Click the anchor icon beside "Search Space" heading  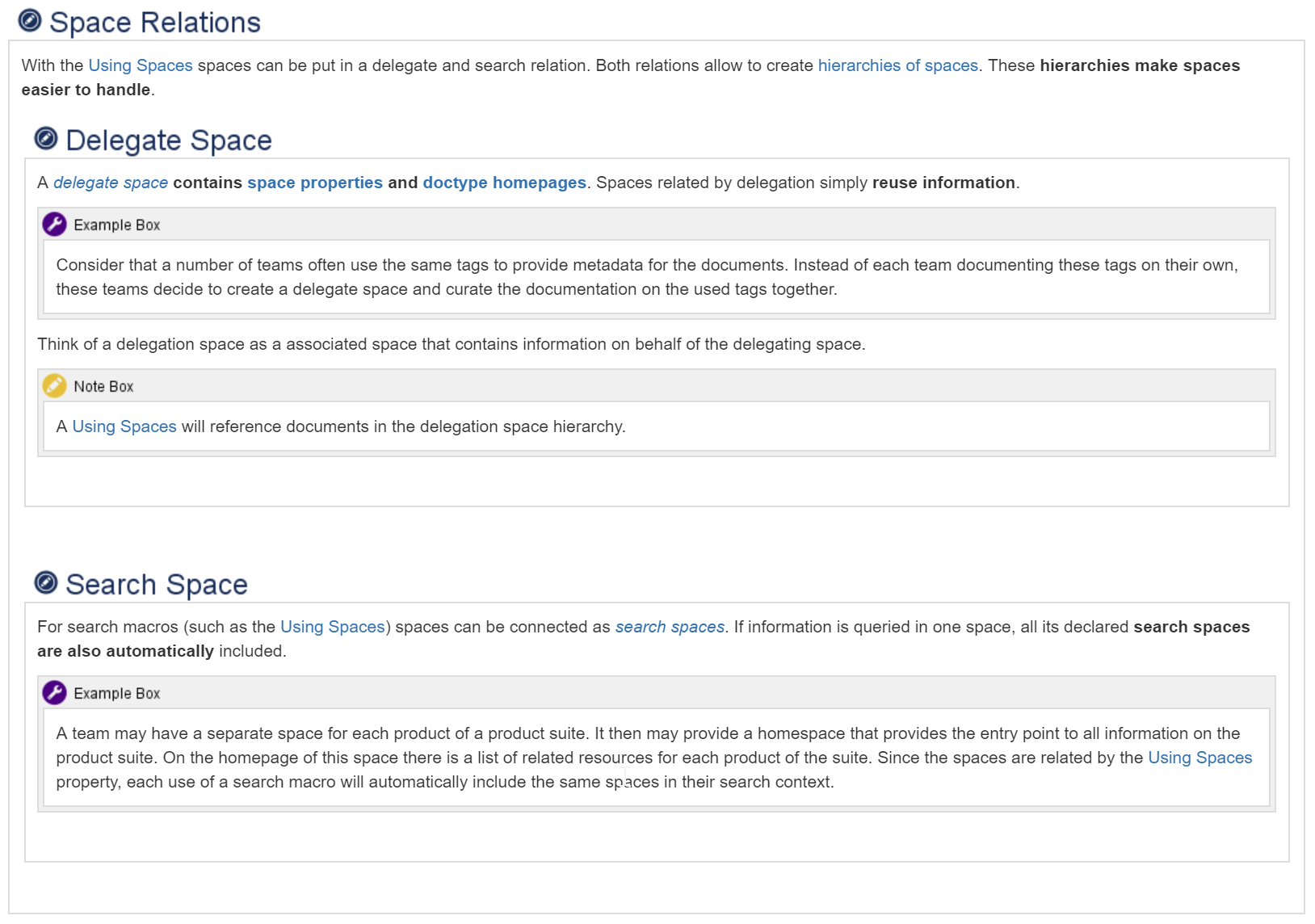tap(46, 583)
